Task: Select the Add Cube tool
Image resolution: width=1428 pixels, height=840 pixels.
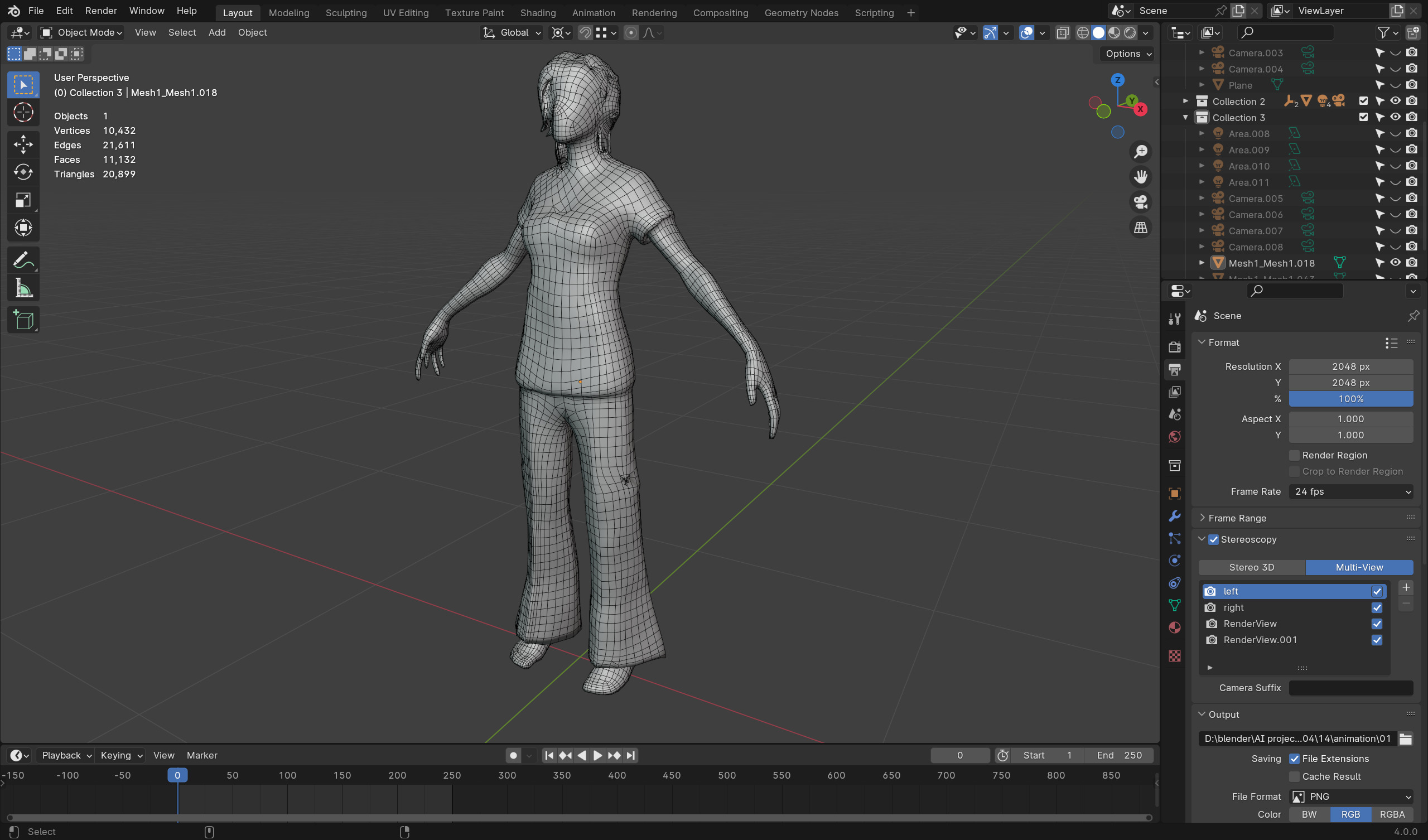Action: pyautogui.click(x=23, y=320)
